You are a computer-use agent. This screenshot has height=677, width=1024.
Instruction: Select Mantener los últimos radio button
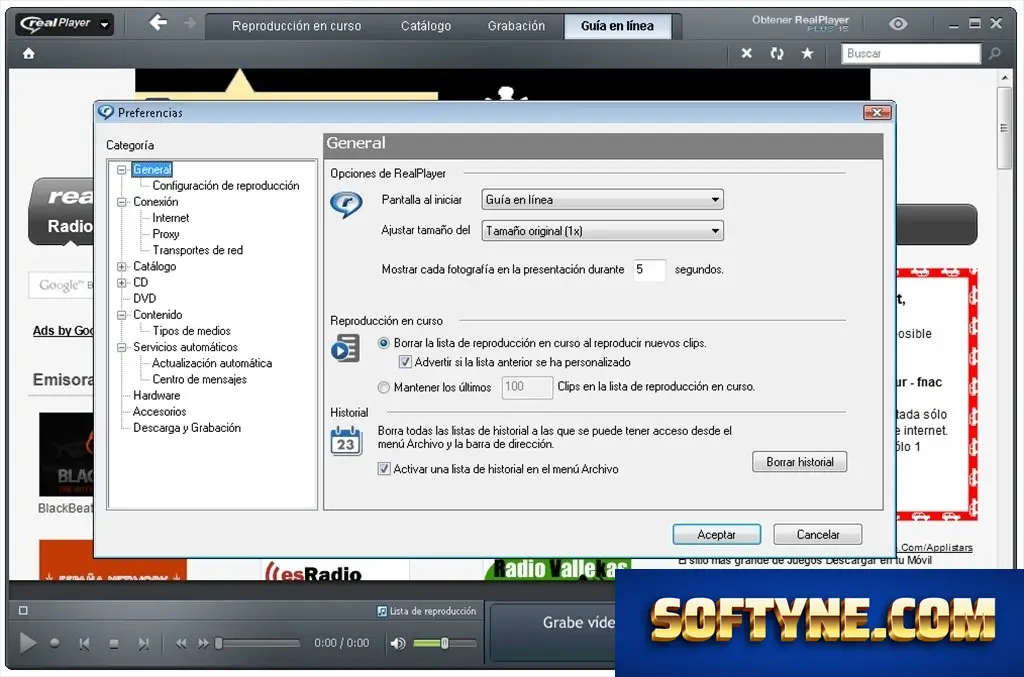[x=383, y=387]
